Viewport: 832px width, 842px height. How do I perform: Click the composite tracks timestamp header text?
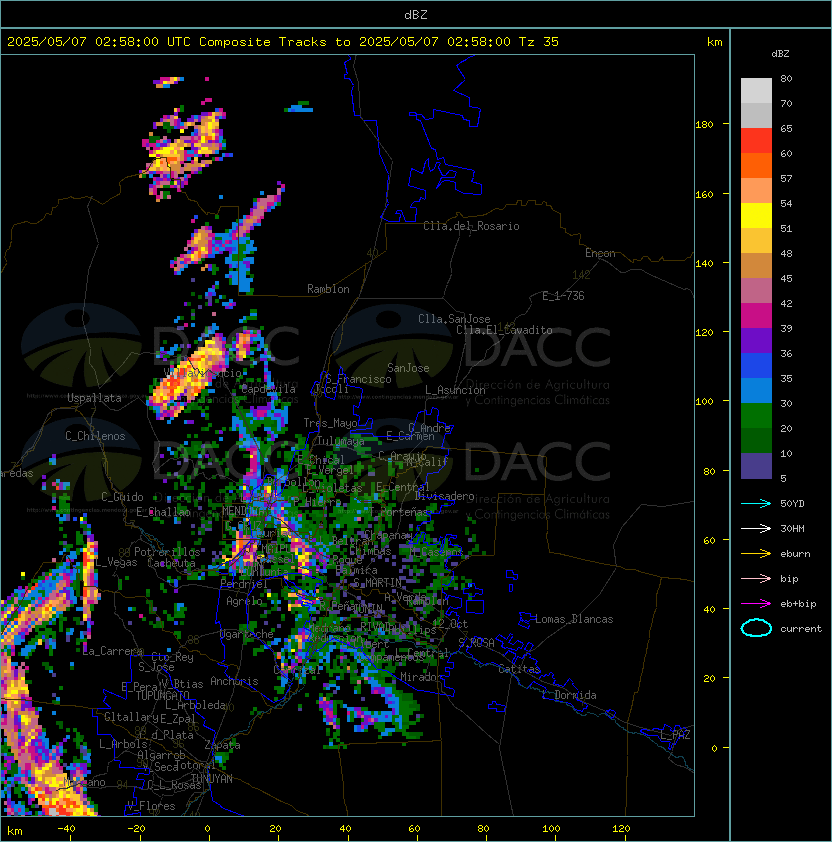click(283, 42)
